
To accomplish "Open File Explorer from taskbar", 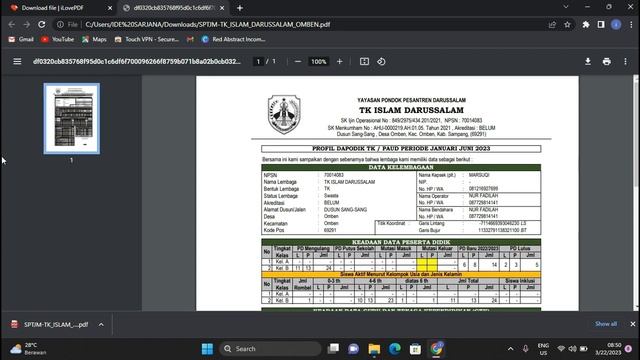I will 374,349.
